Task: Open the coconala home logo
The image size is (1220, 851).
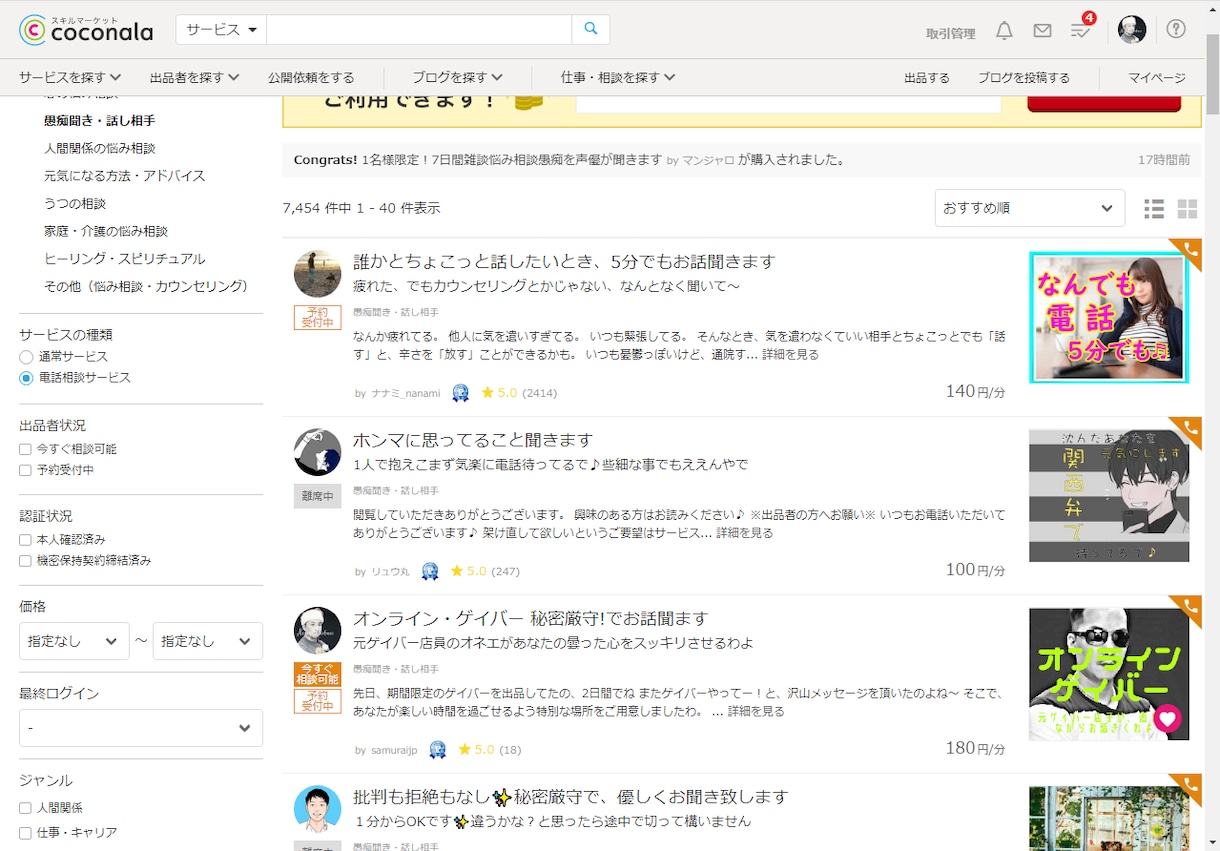Action: click(86, 30)
